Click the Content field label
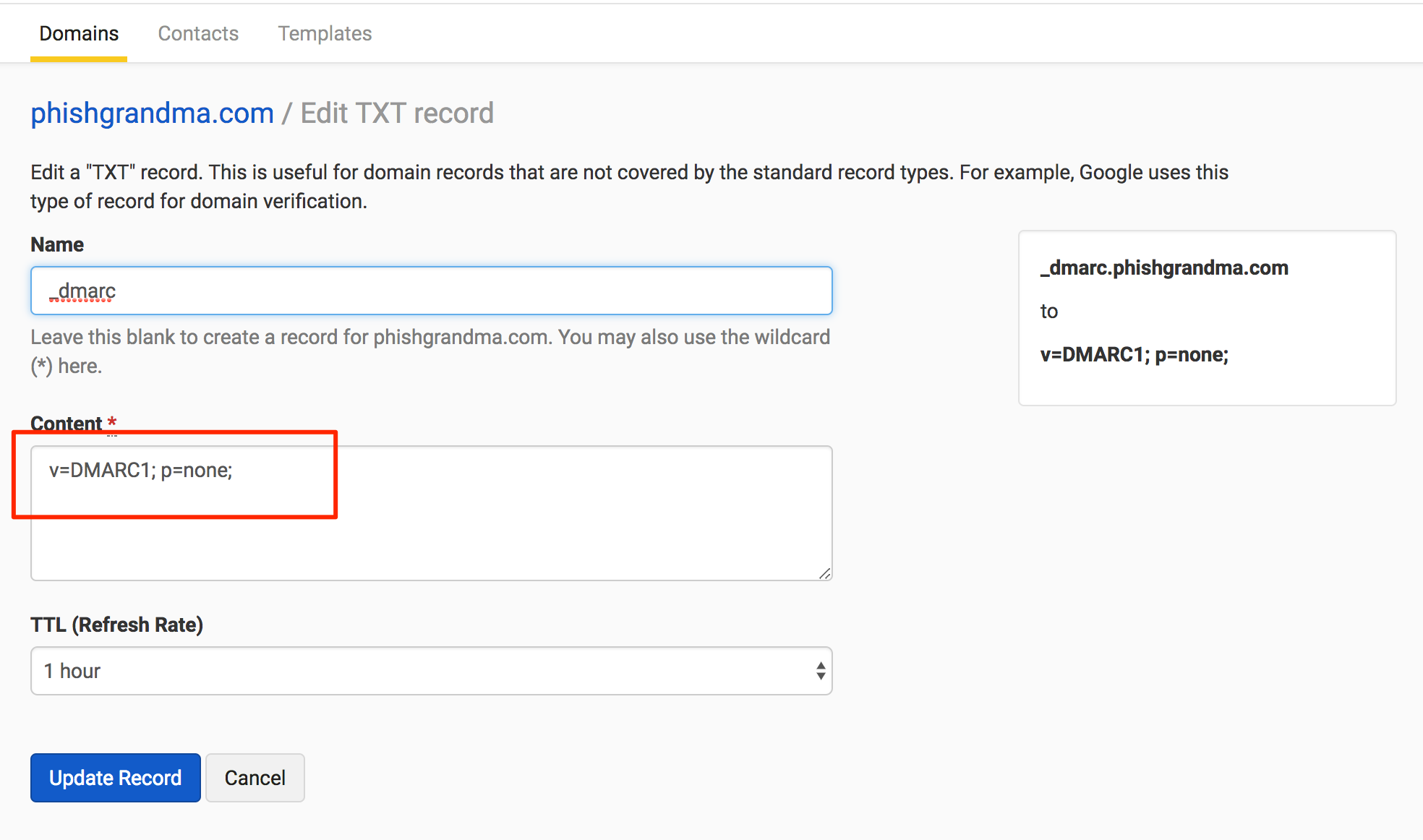1423x840 pixels. (x=67, y=424)
